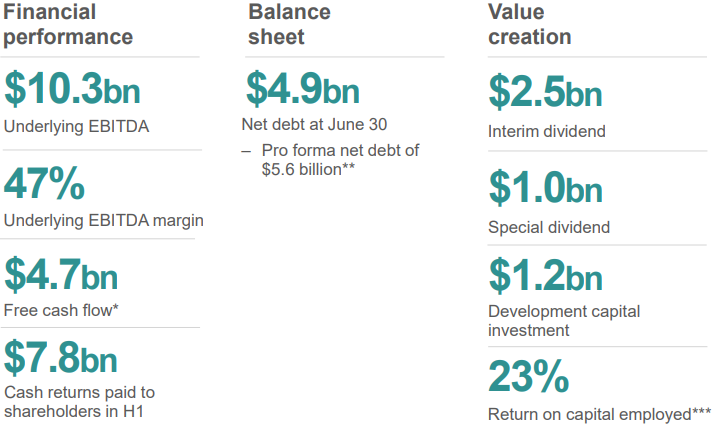The height and width of the screenshot is (429, 715).
Task: Click the Balance sheet heading
Action: coord(289,24)
